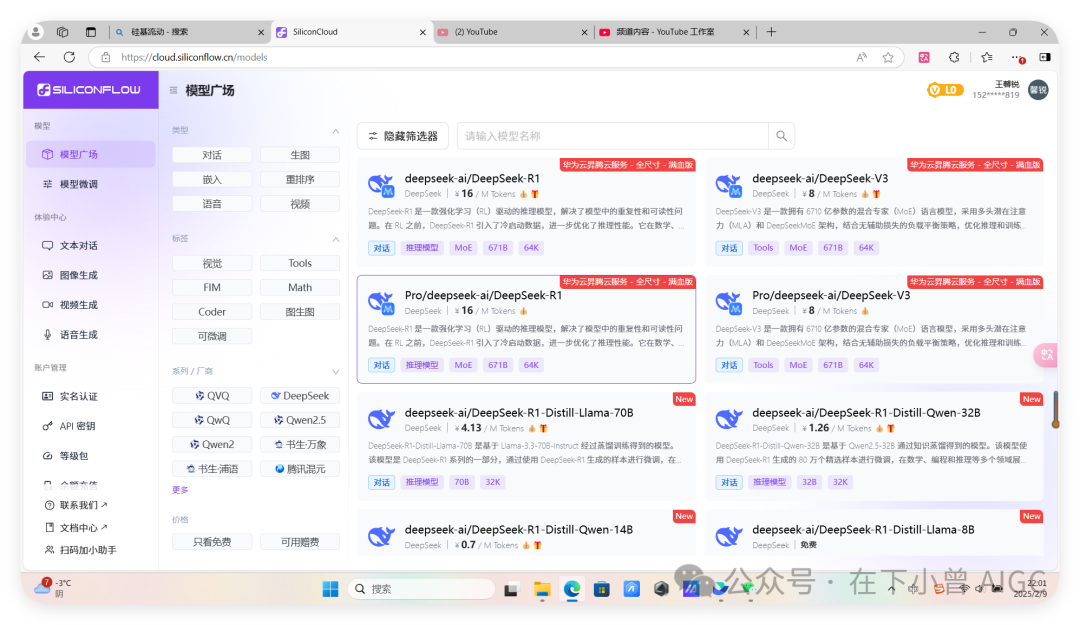Switch to the (2) YouTube tab
The width and height of the screenshot is (1080, 625).
512,32
